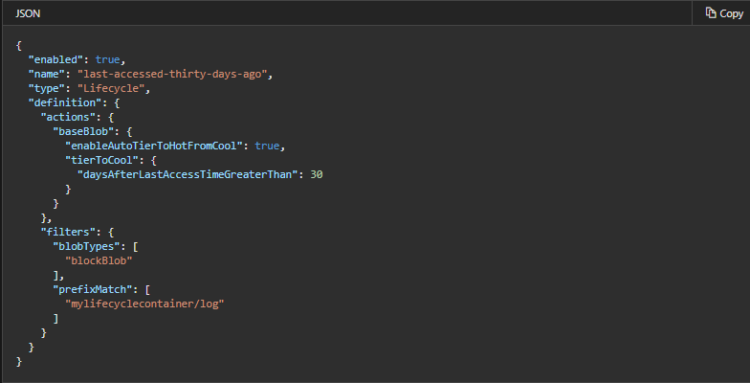Click the "last-accessed-thirty-days-ago" string
The width and height of the screenshot is (750, 383).
coord(172,74)
